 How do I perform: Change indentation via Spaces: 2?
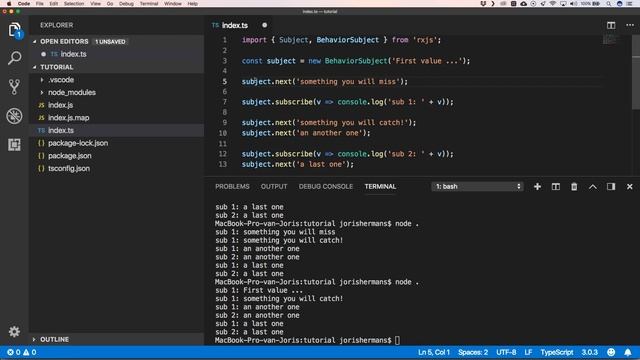[x=473, y=352]
